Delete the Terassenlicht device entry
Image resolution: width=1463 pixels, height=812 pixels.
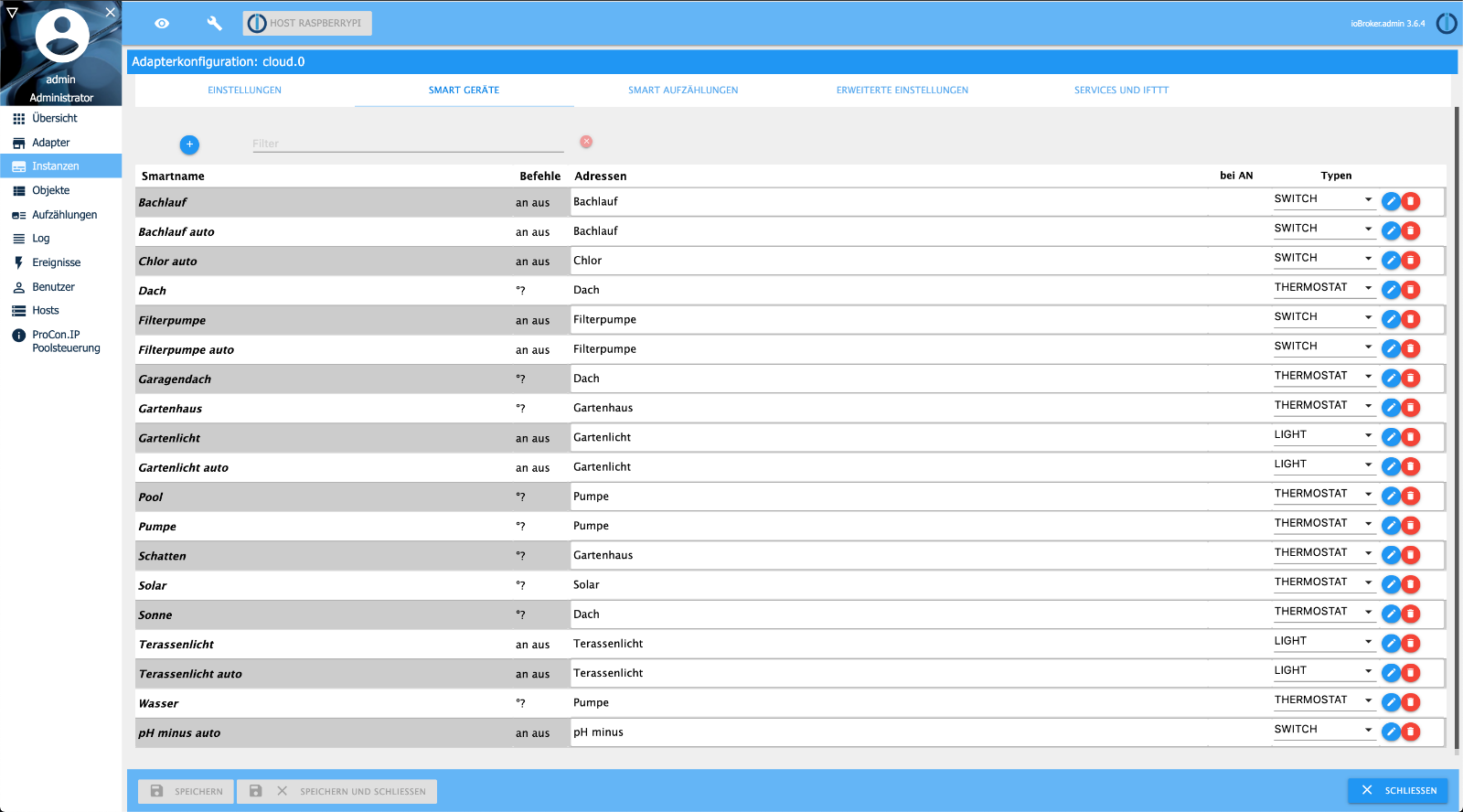(1411, 644)
